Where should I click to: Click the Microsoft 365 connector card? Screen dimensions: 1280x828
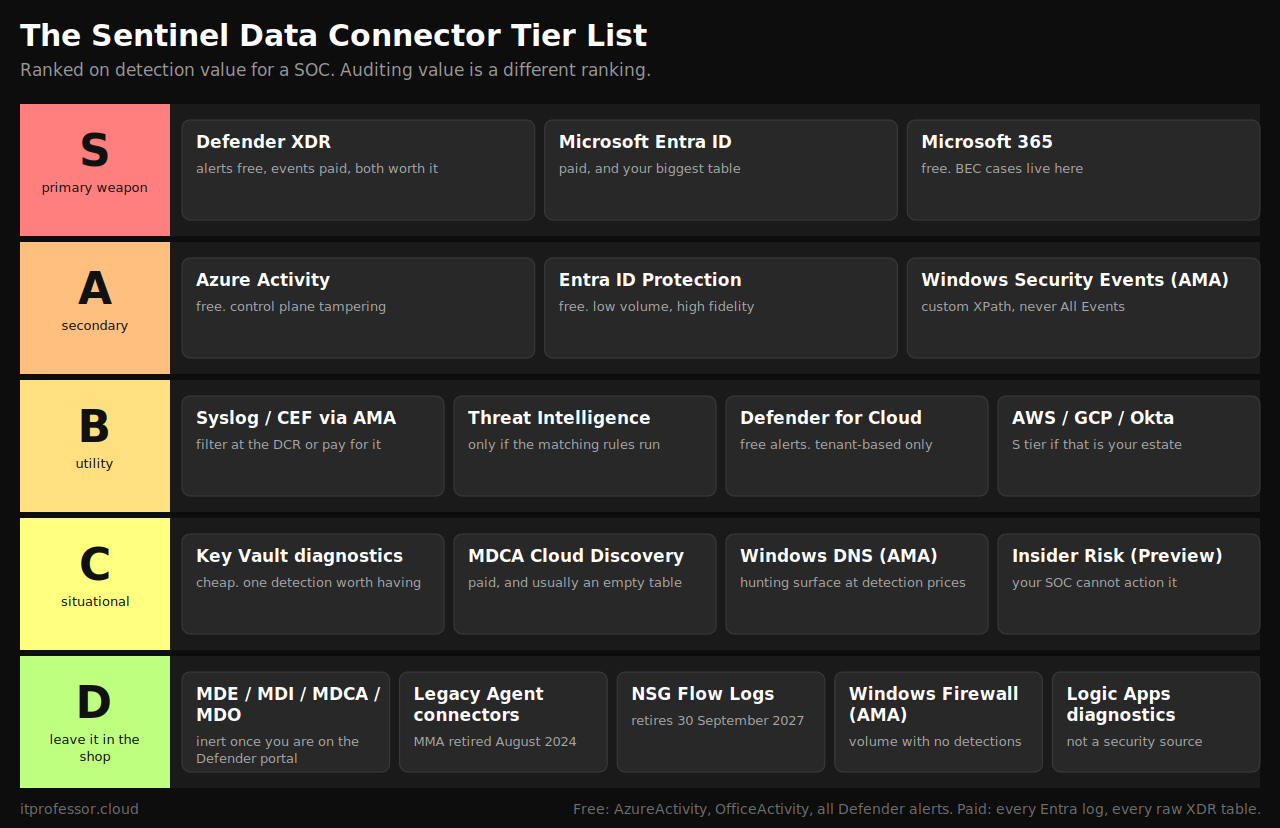tap(1083, 170)
